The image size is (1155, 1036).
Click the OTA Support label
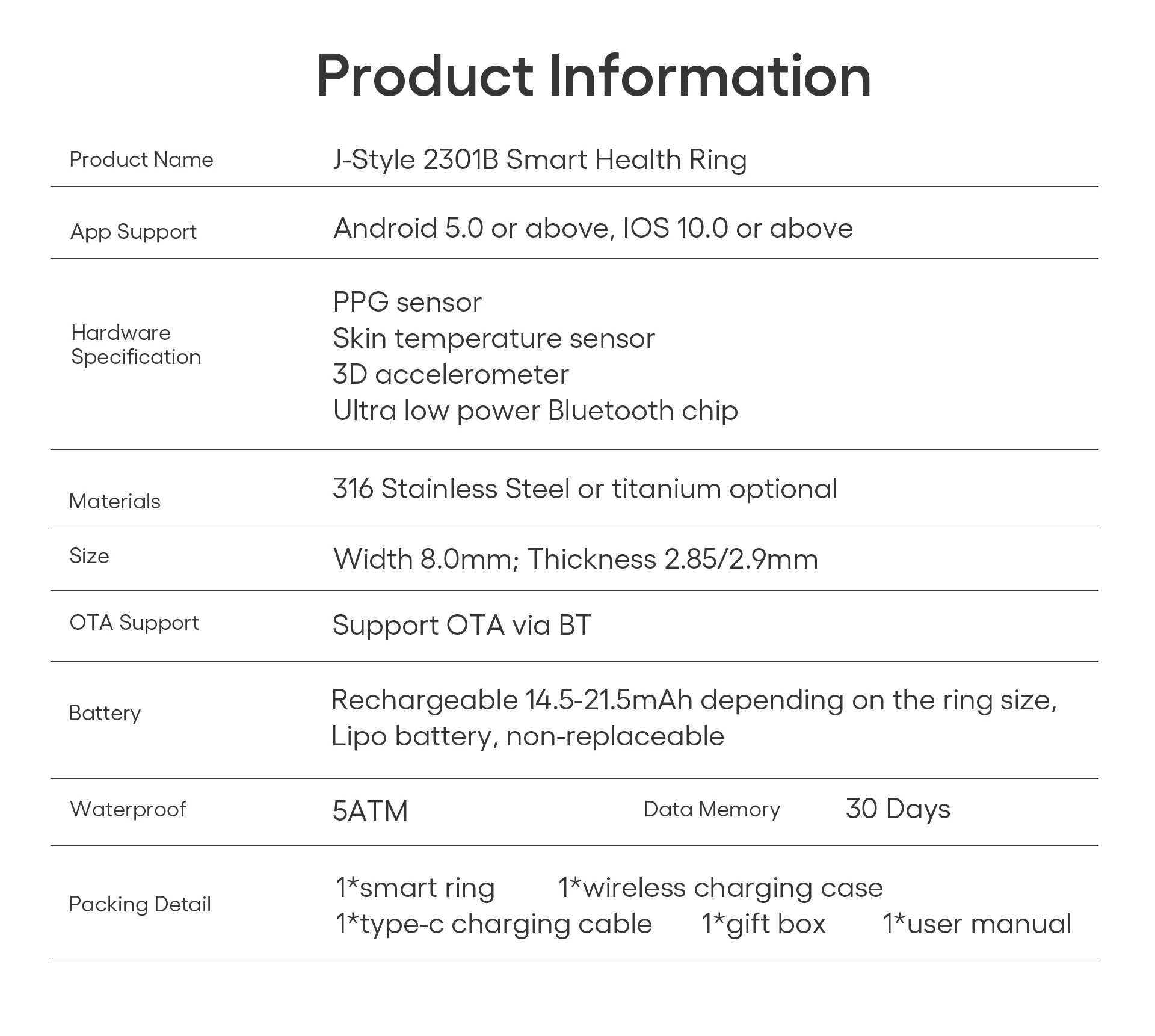click(x=134, y=623)
